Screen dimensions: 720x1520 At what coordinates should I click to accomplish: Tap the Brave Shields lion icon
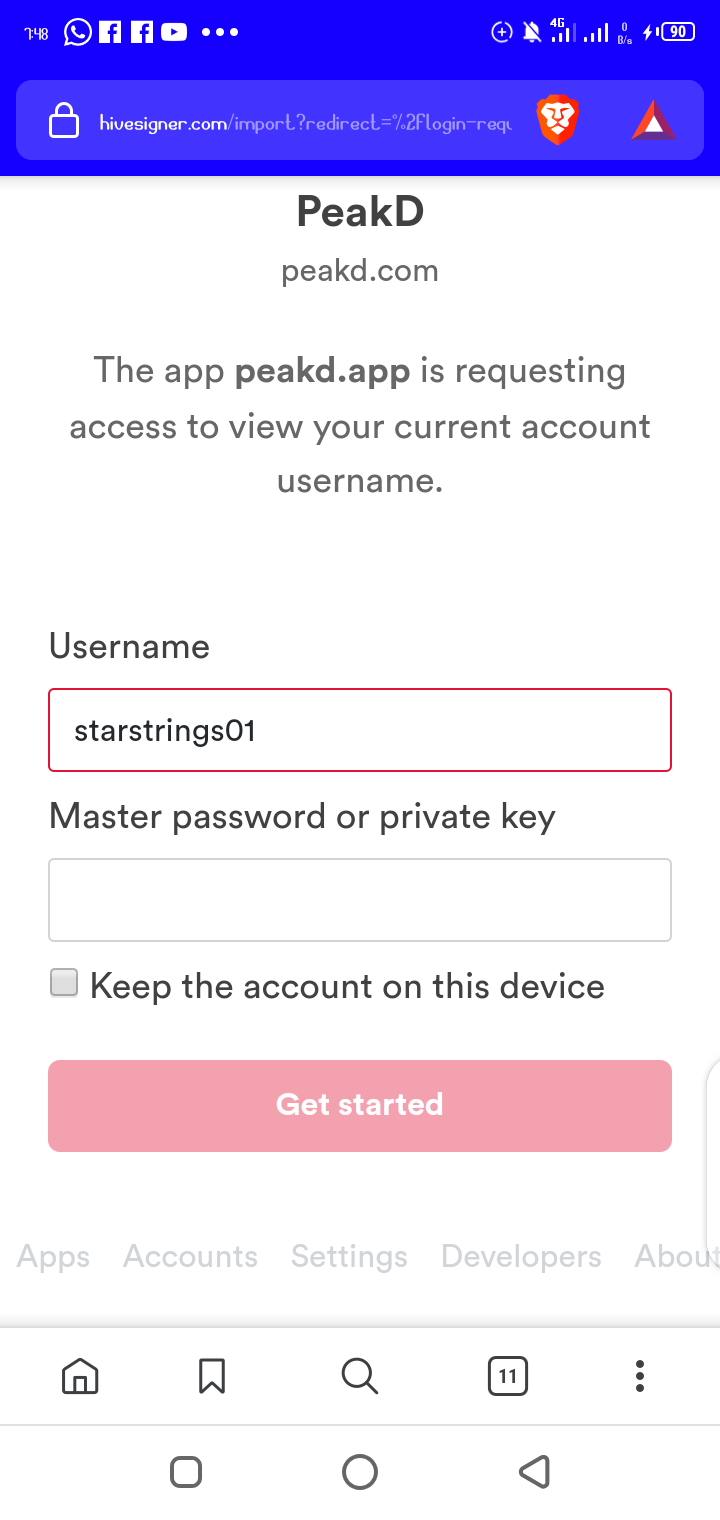pos(558,121)
